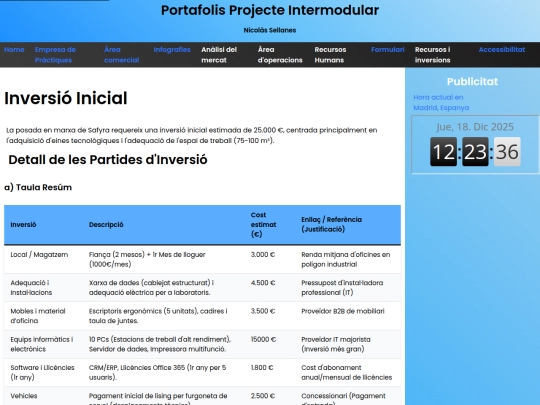Click the seconds digit 36 on clock
This screenshot has width=540, height=405.
[x=507, y=152]
